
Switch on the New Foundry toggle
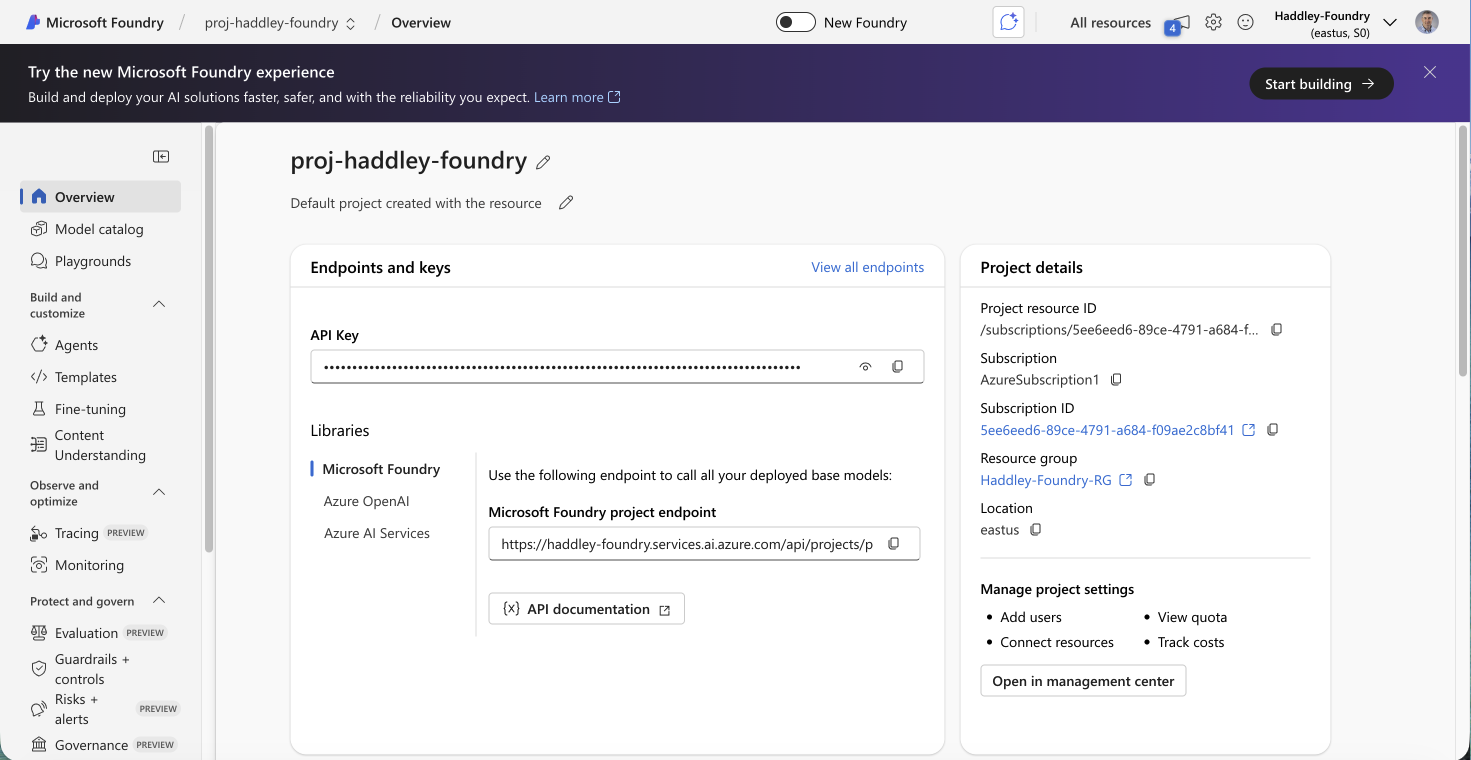pyautogui.click(x=795, y=21)
